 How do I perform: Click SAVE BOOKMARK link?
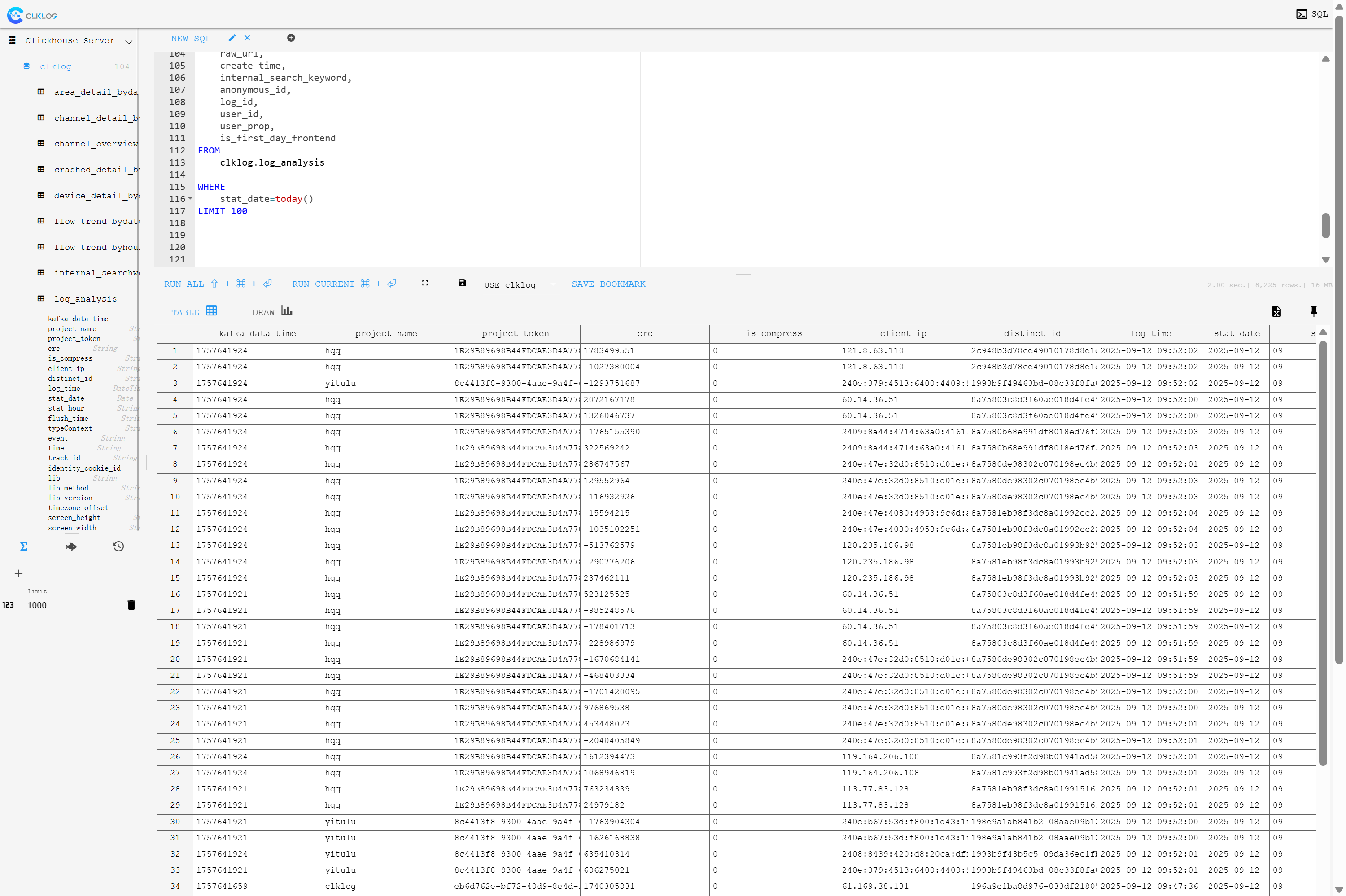(608, 284)
